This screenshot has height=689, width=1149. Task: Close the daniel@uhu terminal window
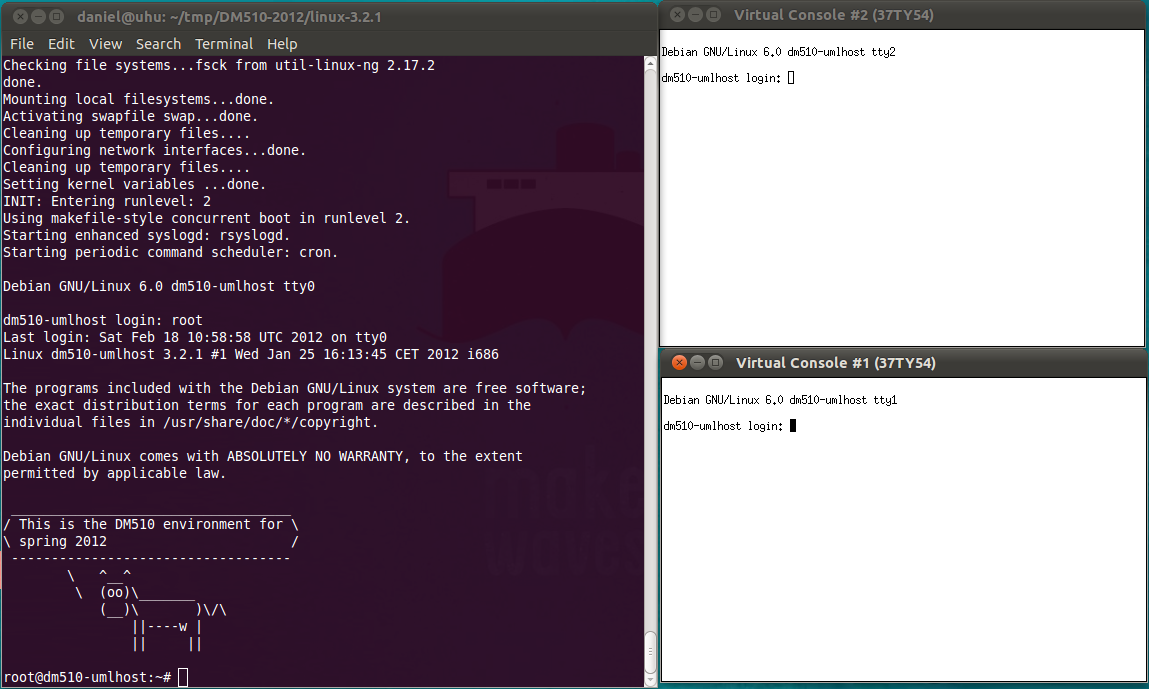pos(15,17)
